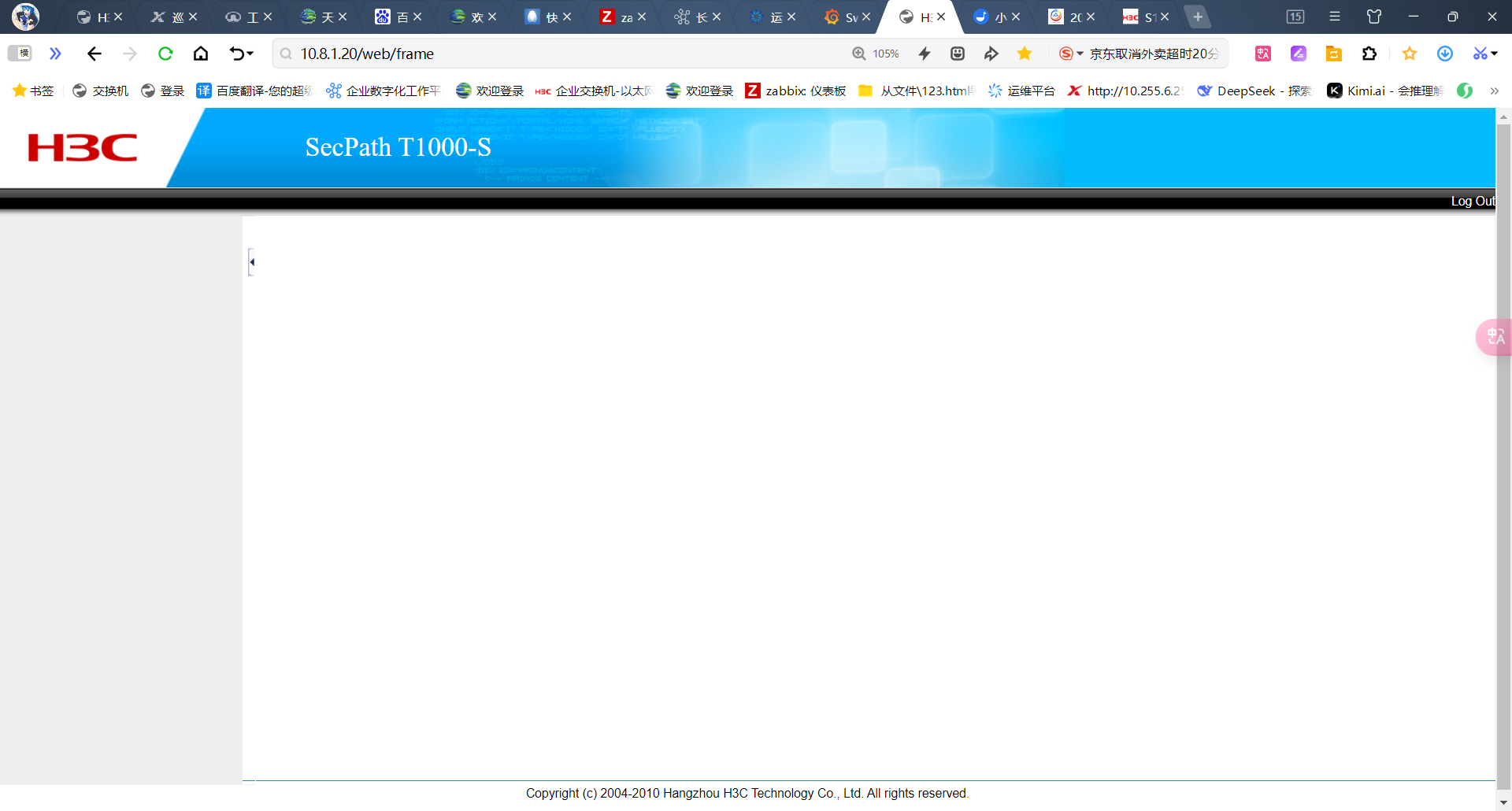Open favorites with the outlined star icon
This screenshot has height=811, width=1512.
[x=1410, y=54]
